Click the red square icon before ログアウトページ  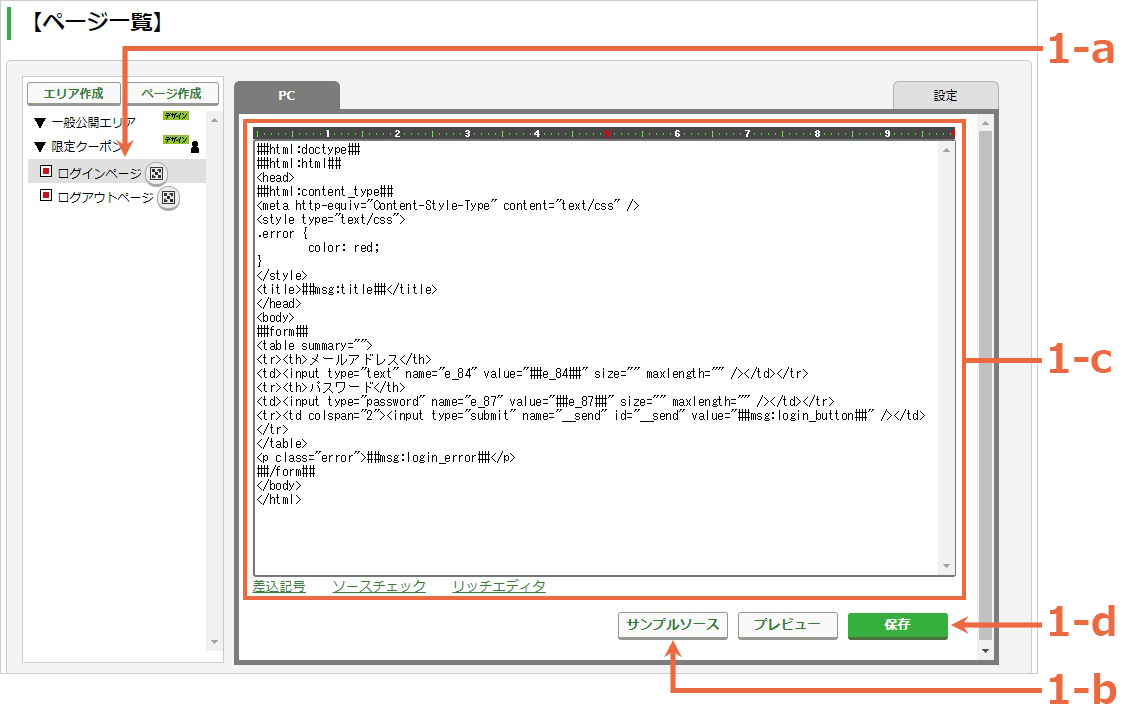click(x=46, y=195)
